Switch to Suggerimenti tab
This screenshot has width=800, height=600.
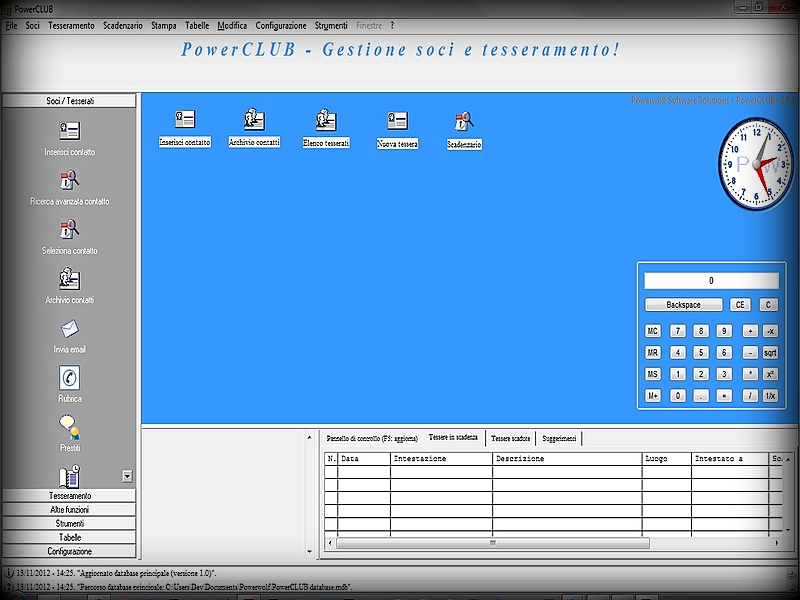pos(559,438)
